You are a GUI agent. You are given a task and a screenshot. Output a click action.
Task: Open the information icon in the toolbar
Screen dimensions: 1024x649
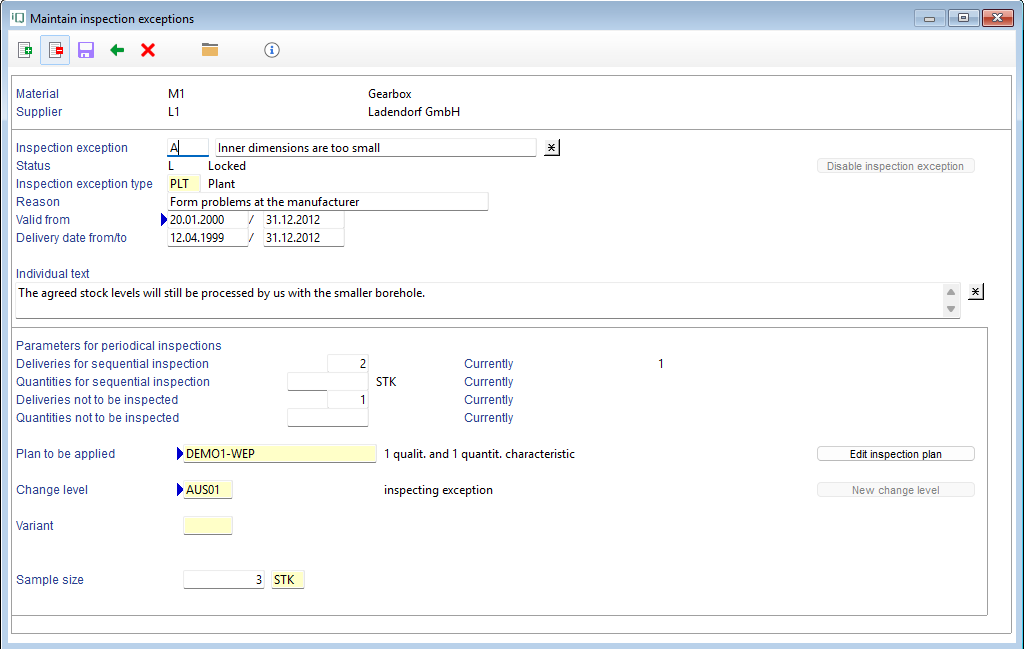coord(272,50)
